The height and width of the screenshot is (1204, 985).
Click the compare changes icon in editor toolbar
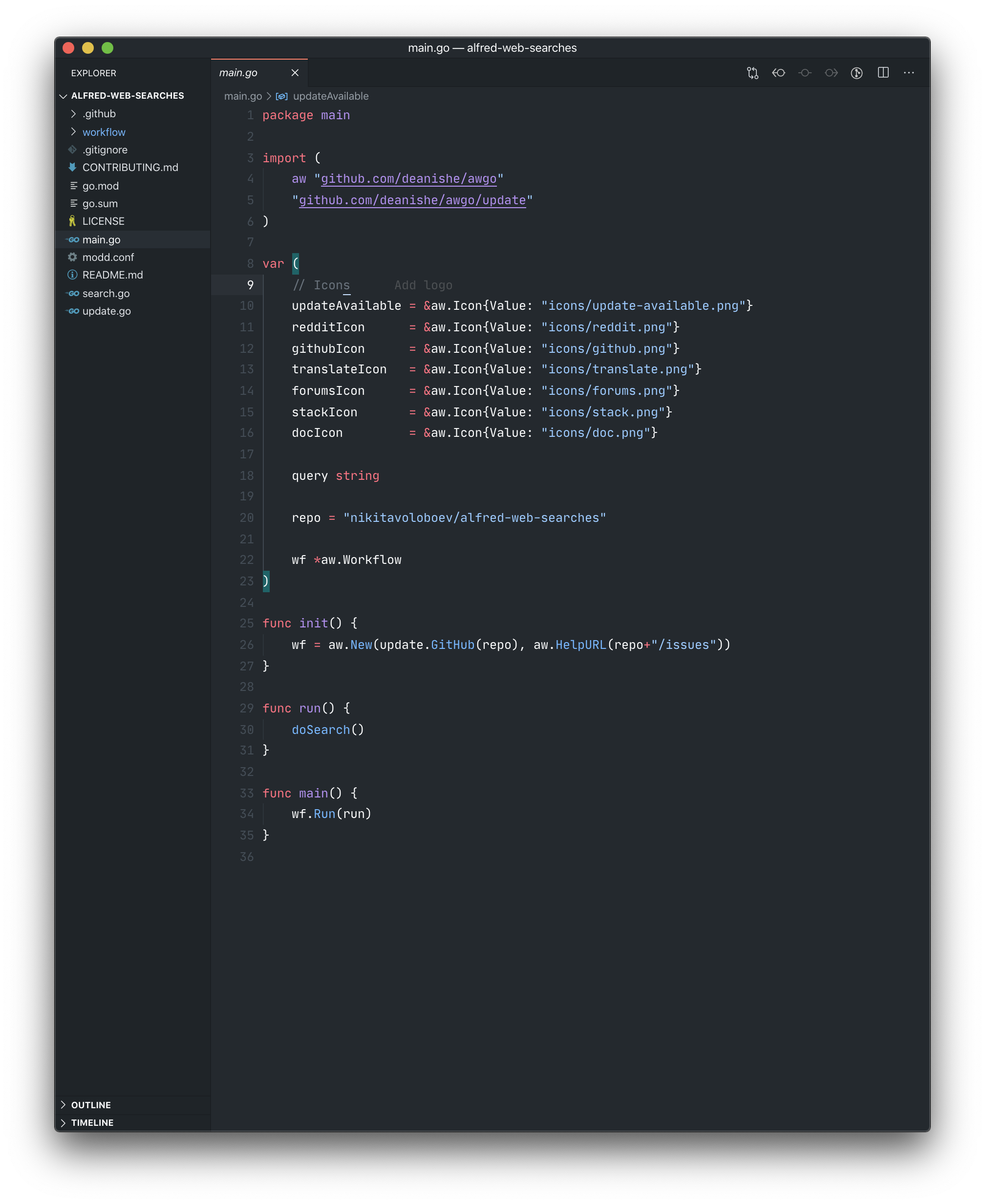click(x=752, y=73)
